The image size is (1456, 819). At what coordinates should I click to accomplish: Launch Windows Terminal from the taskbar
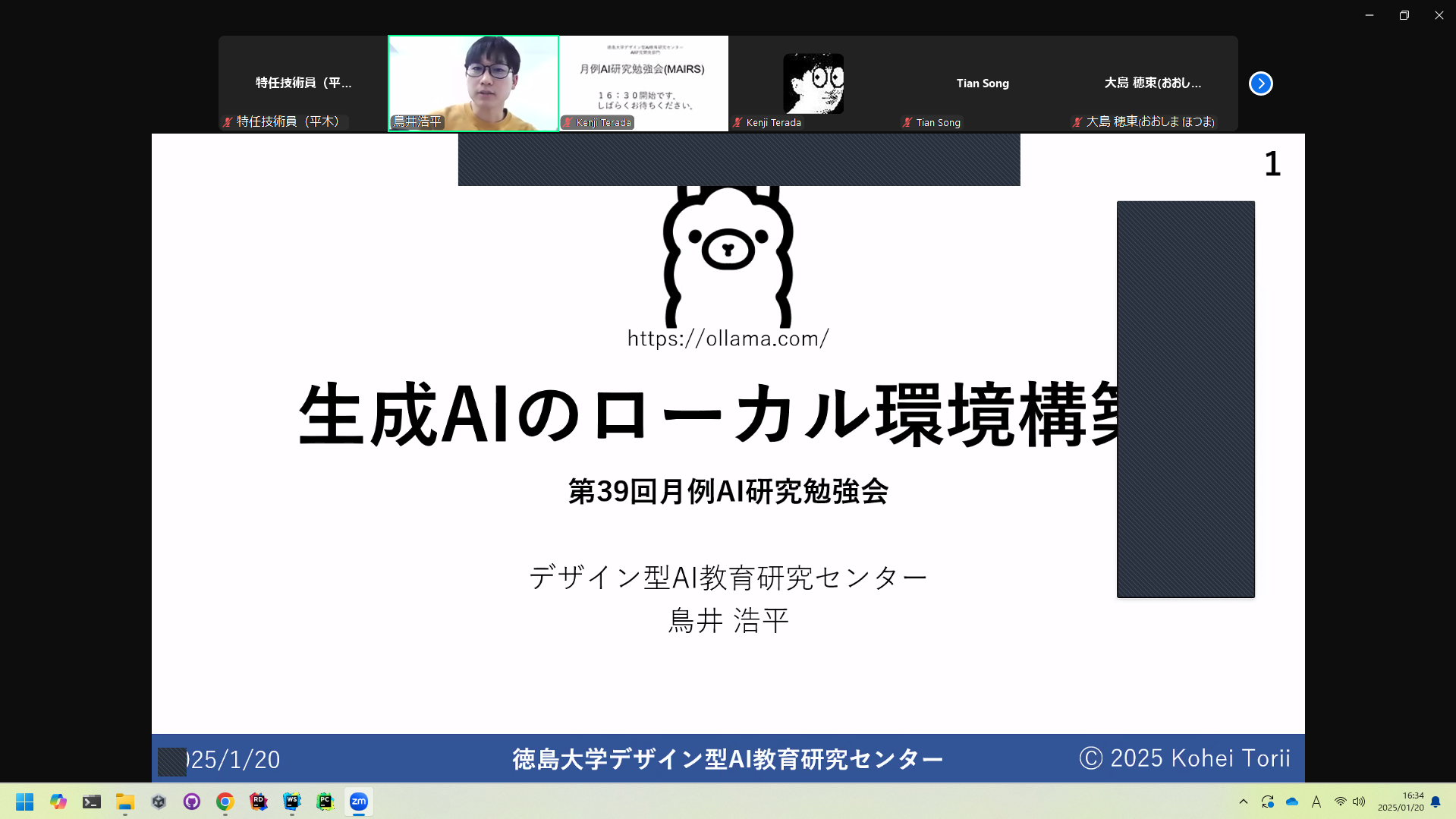coord(92,802)
